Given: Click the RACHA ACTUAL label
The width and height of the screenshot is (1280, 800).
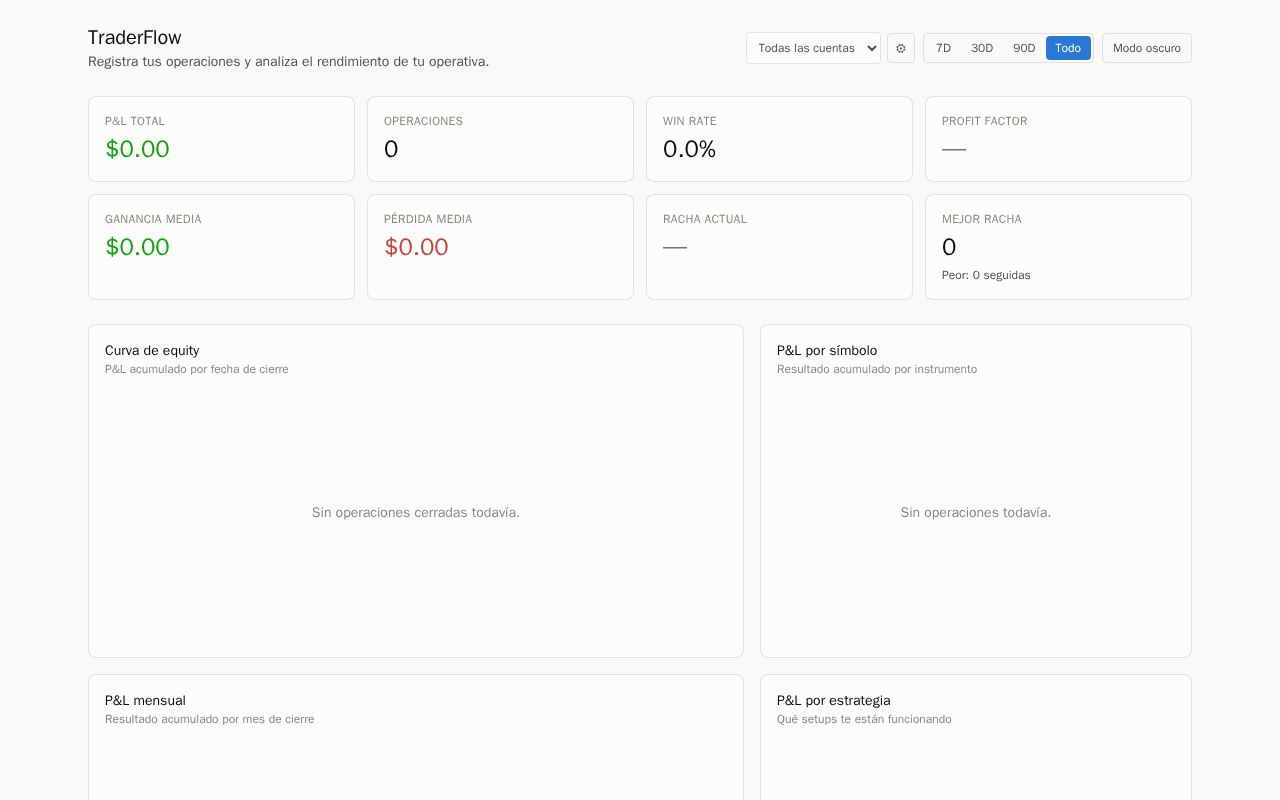Looking at the screenshot, I should point(705,219).
